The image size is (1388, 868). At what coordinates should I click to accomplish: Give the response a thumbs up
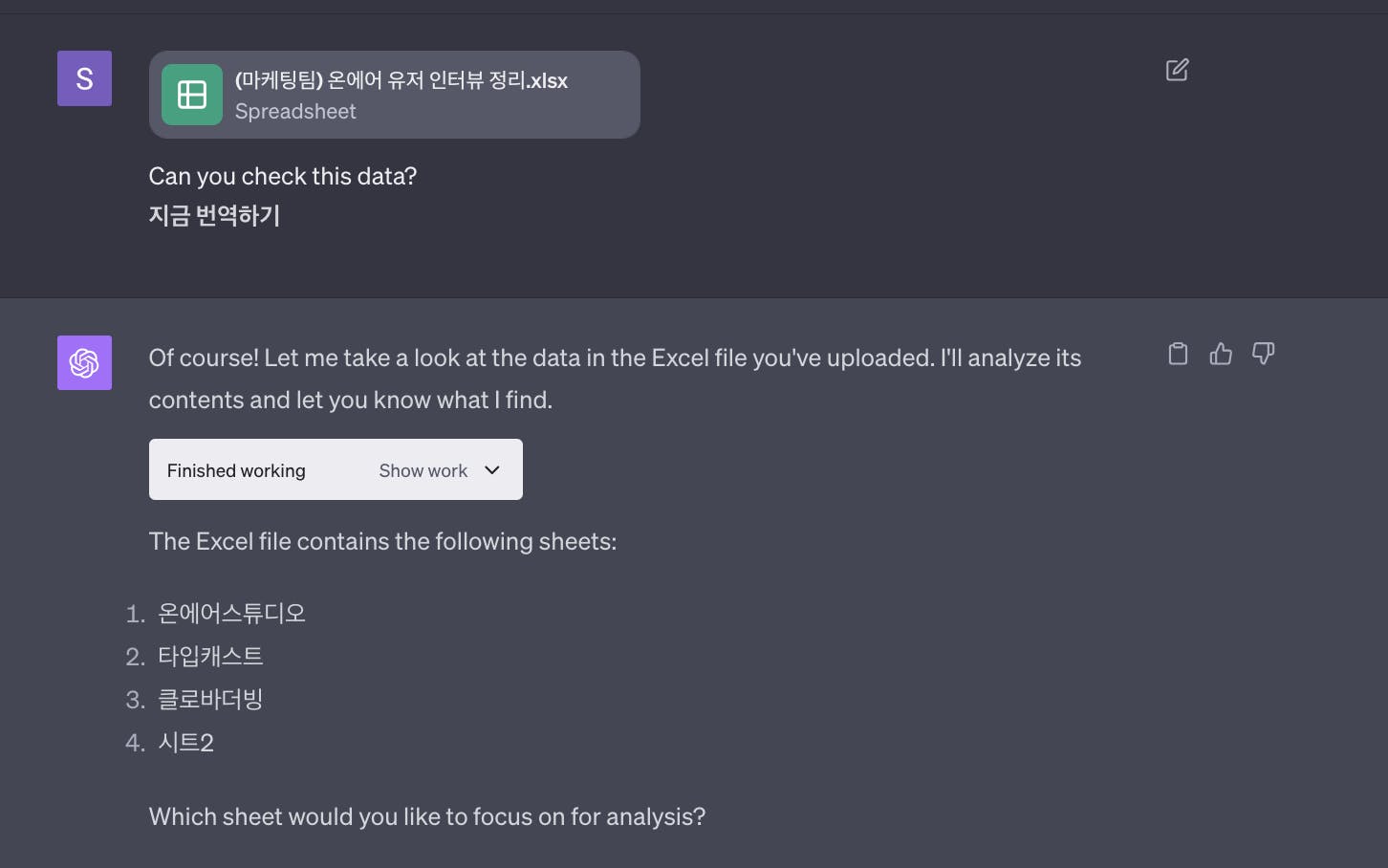click(x=1221, y=354)
